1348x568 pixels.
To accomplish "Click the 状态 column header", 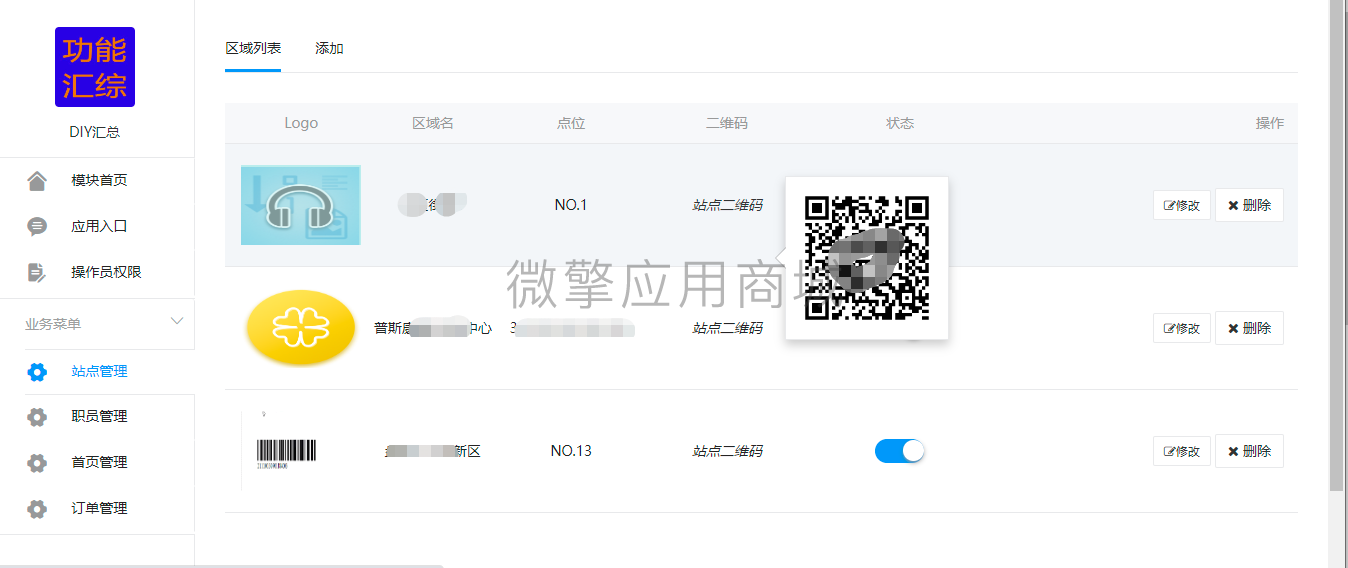I will (x=900, y=123).
